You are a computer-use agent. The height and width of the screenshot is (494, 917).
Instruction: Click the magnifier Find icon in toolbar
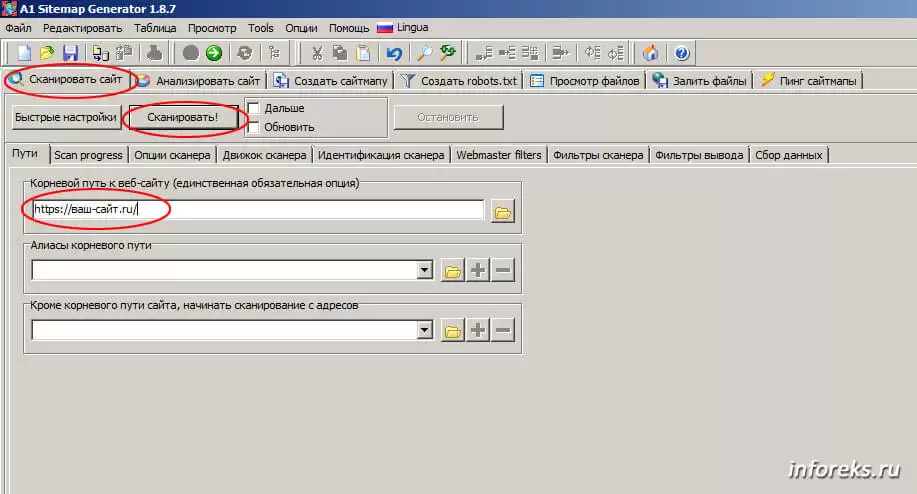pyautogui.click(x=424, y=53)
